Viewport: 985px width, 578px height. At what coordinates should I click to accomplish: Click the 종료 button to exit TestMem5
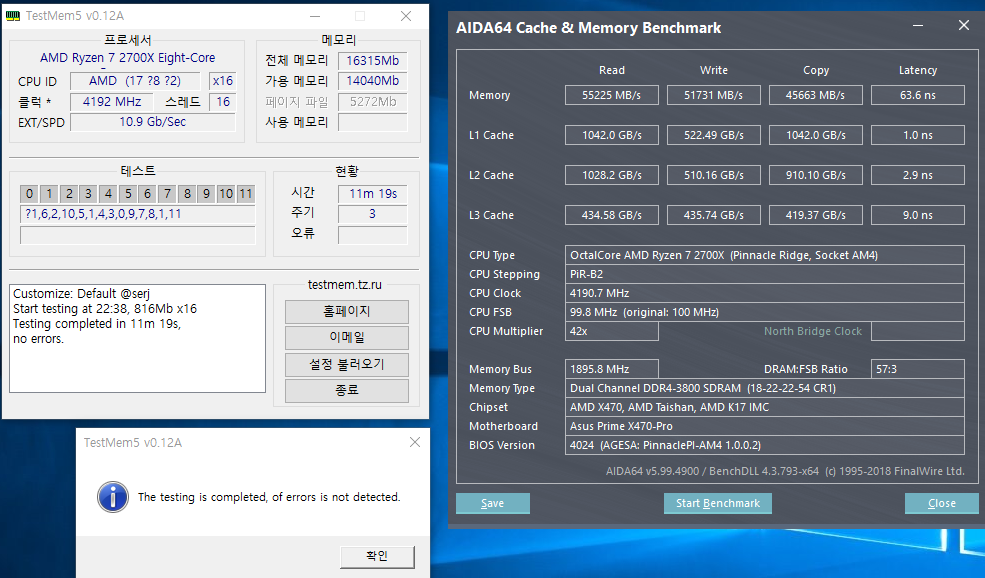[x=347, y=390]
